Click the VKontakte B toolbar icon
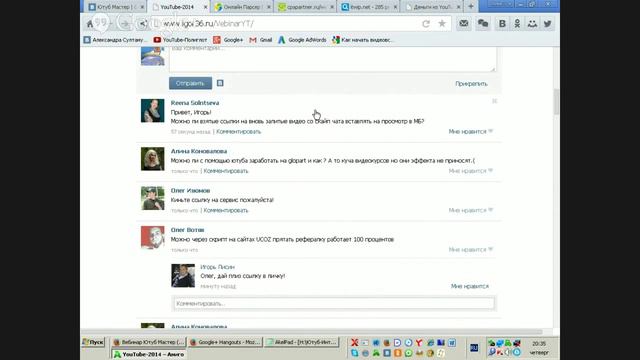Screen dimensions: 640x360 coord(502,24)
